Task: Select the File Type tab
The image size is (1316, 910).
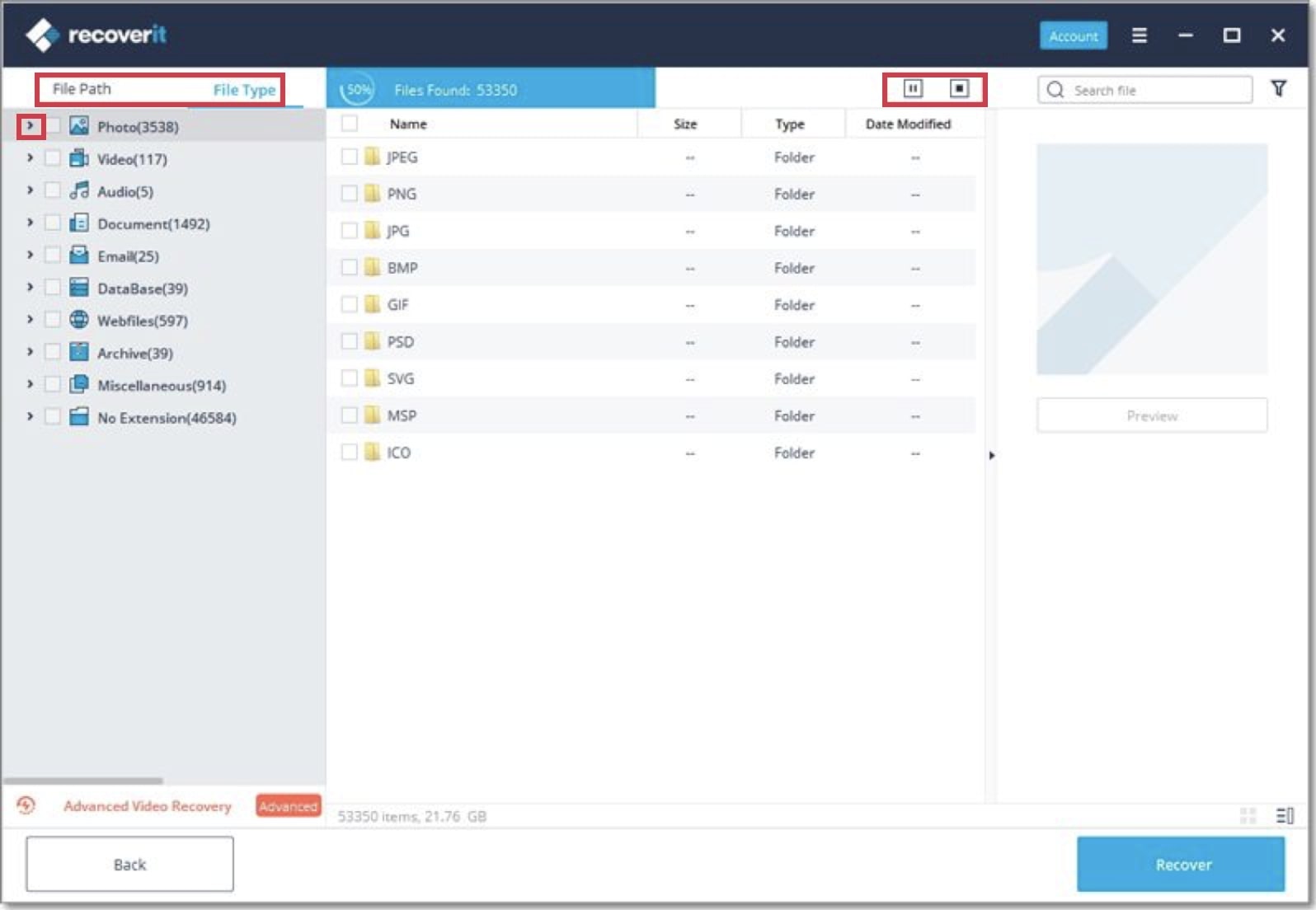Action: point(244,90)
